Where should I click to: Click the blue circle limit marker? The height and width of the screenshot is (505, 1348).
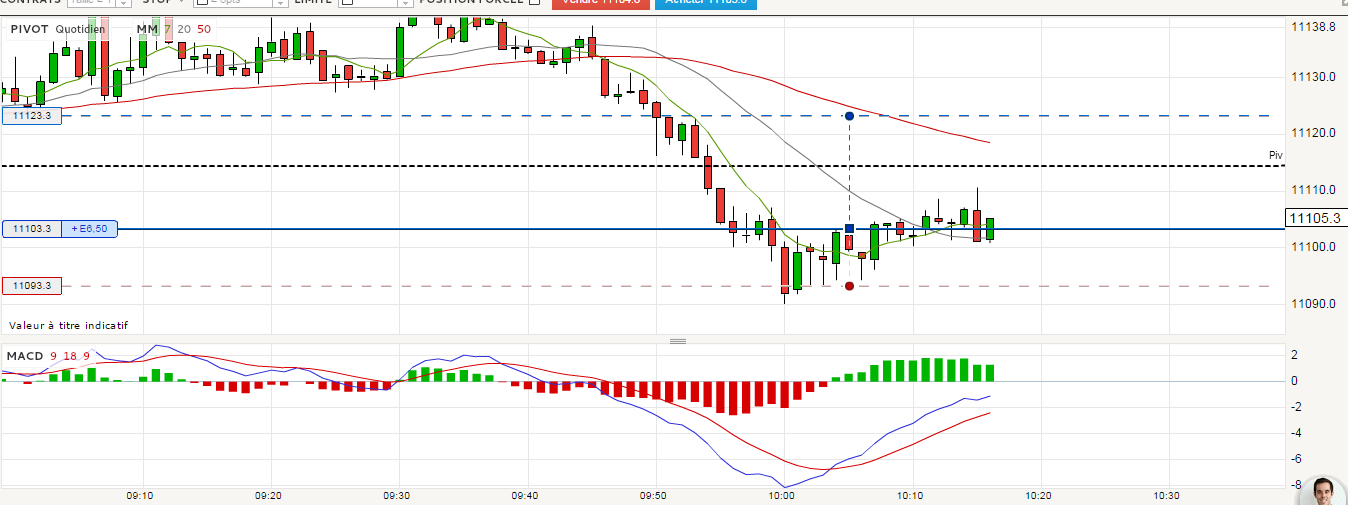(x=849, y=116)
